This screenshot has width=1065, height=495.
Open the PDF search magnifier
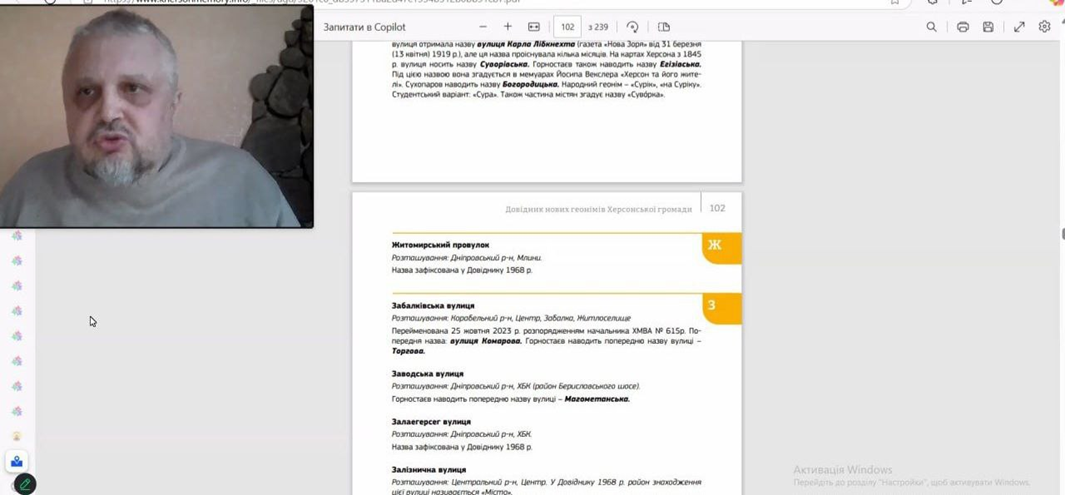coord(931,26)
